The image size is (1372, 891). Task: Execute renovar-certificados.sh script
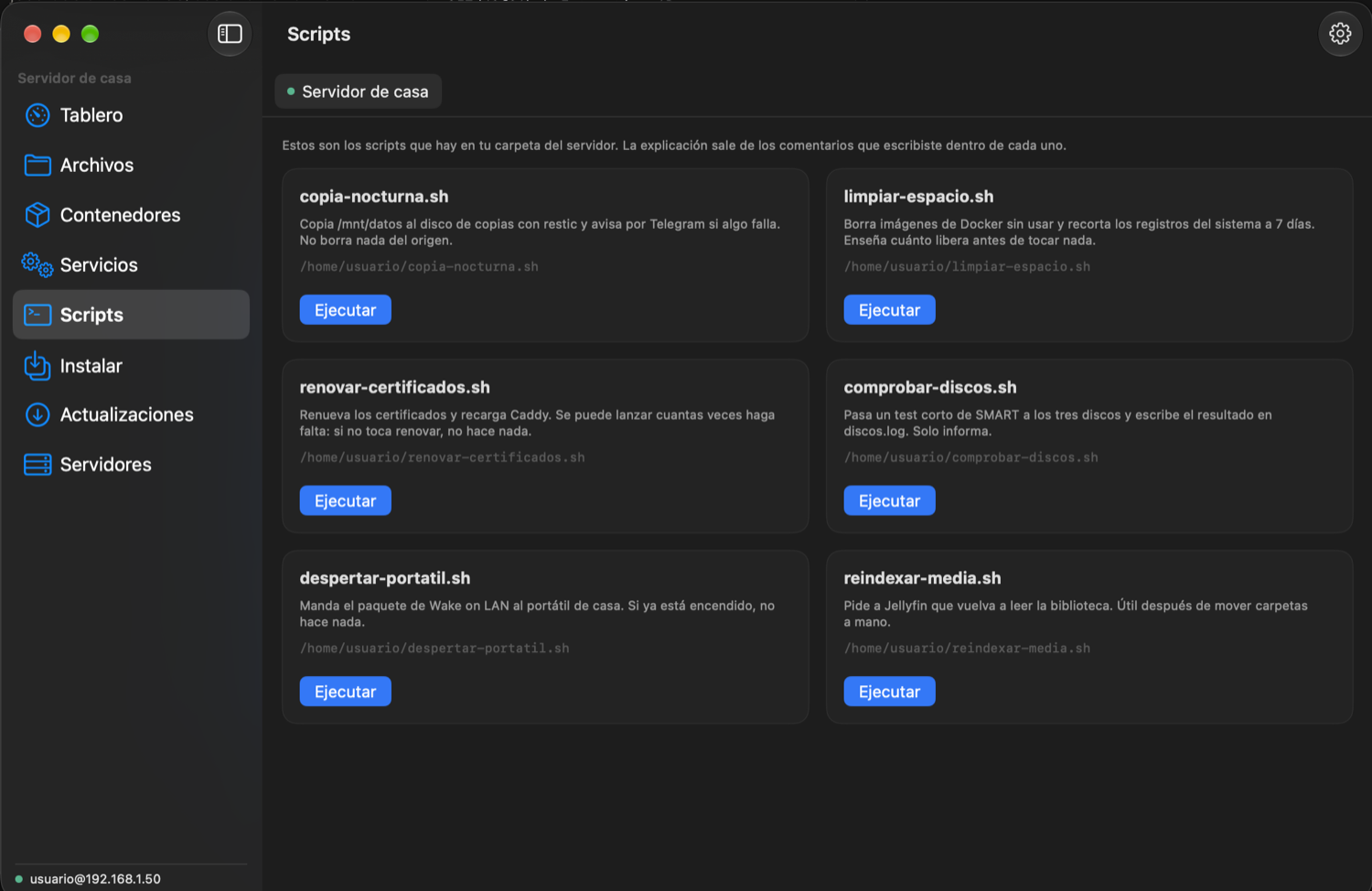click(x=345, y=500)
